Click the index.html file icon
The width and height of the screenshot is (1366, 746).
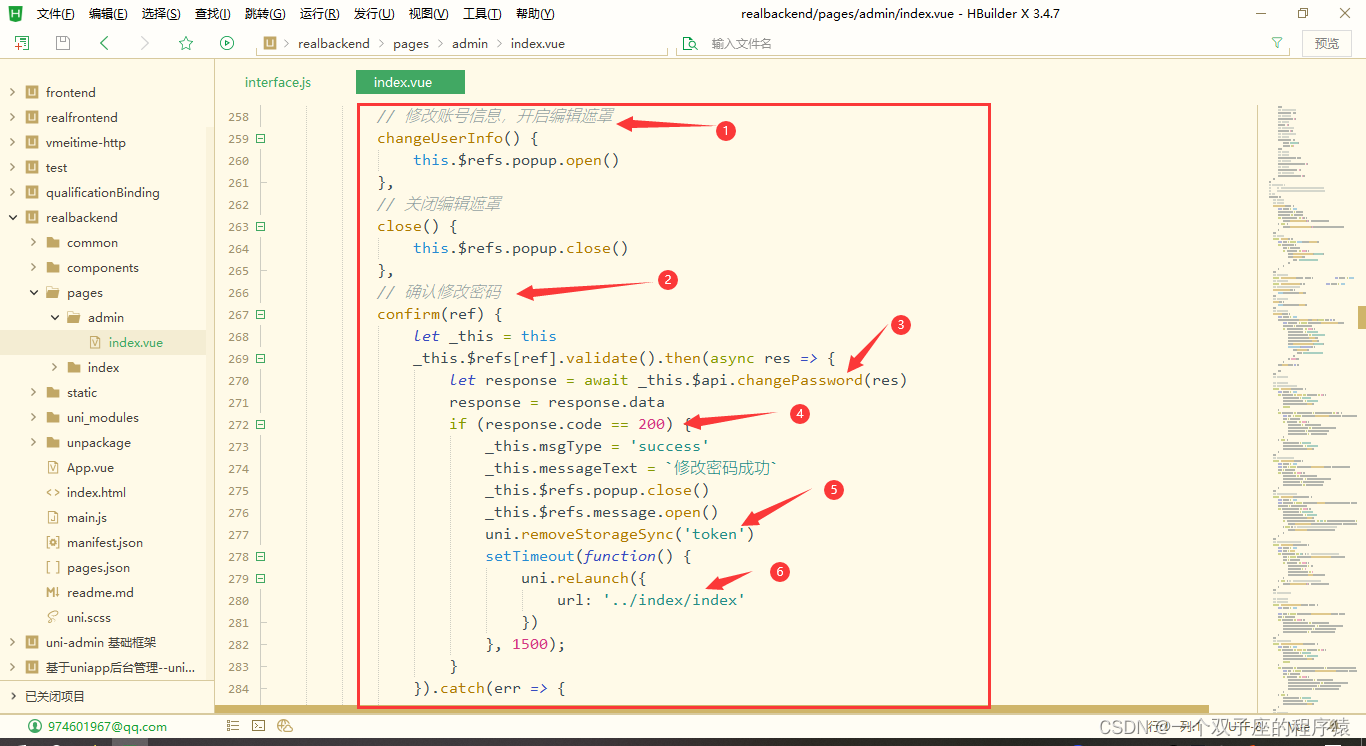tap(53, 492)
